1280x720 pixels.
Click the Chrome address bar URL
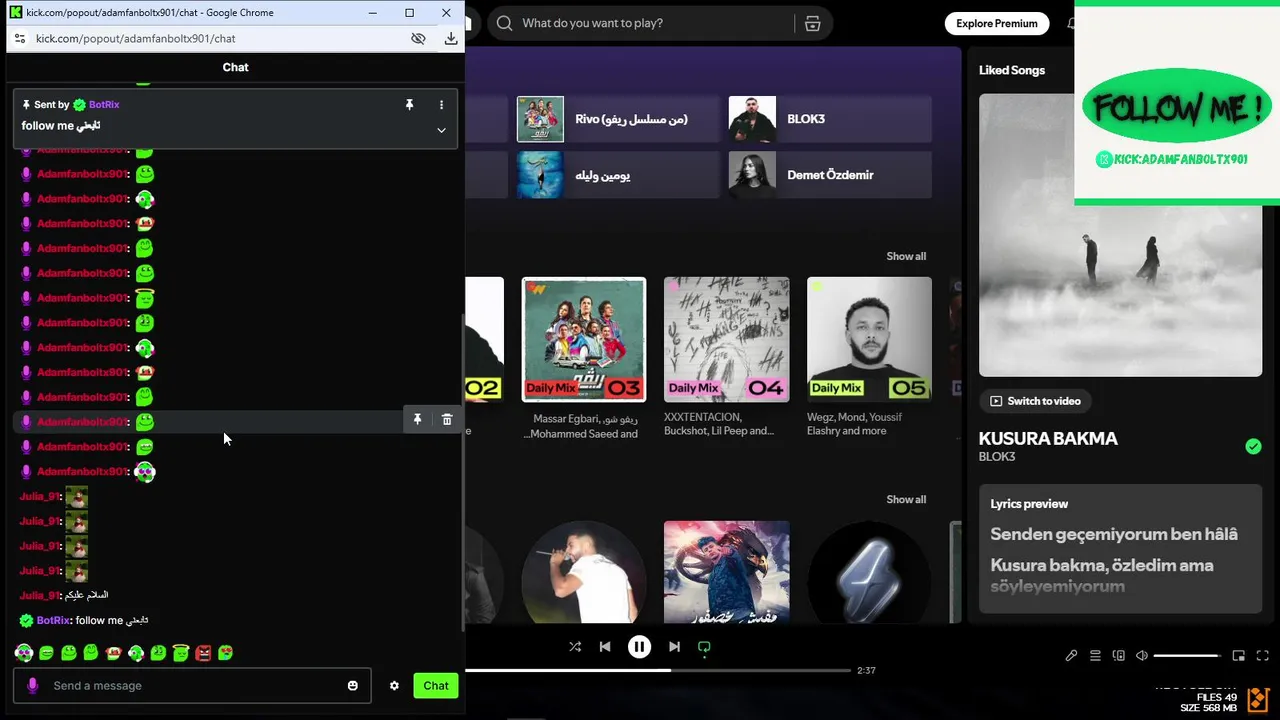coord(136,38)
